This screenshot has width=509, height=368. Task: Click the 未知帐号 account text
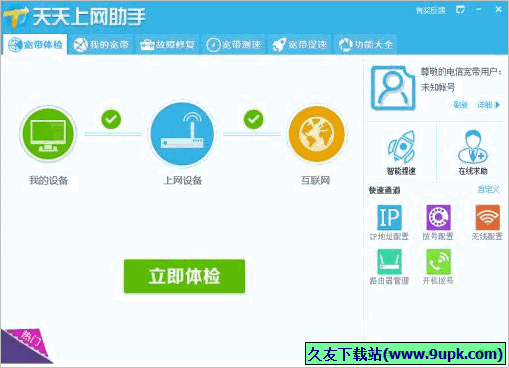pos(438,88)
